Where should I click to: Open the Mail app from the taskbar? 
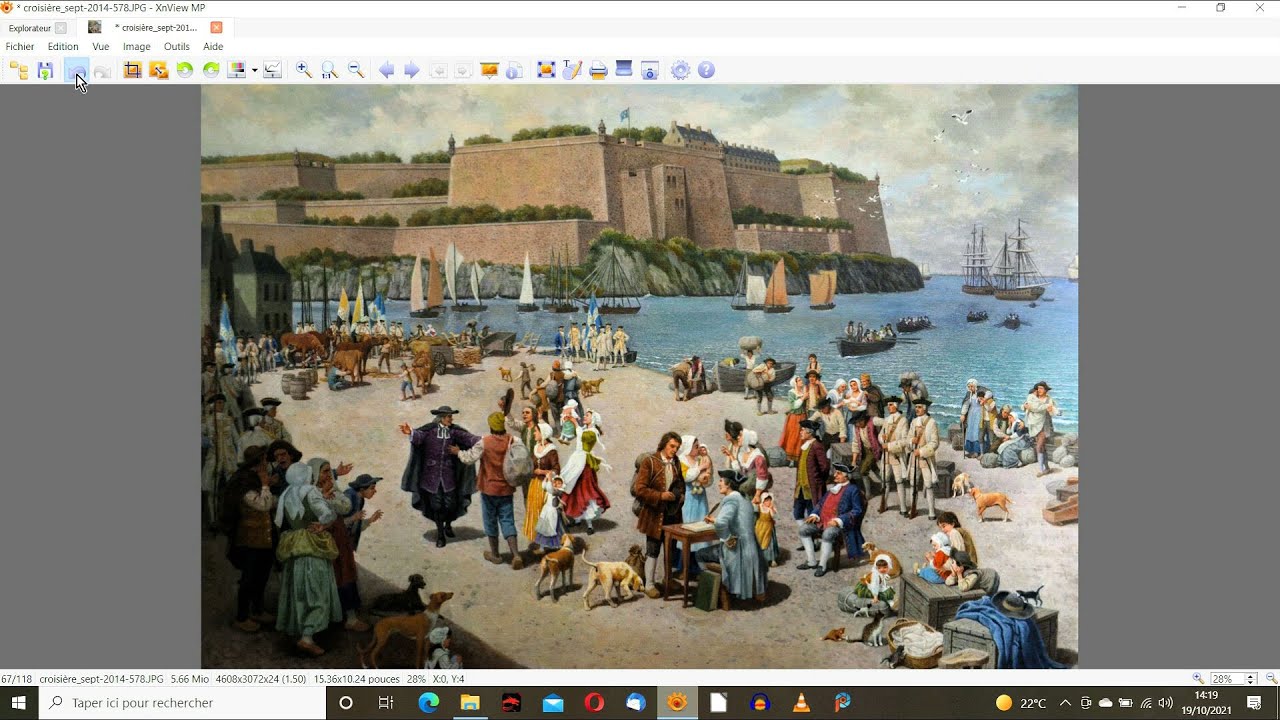click(x=553, y=703)
